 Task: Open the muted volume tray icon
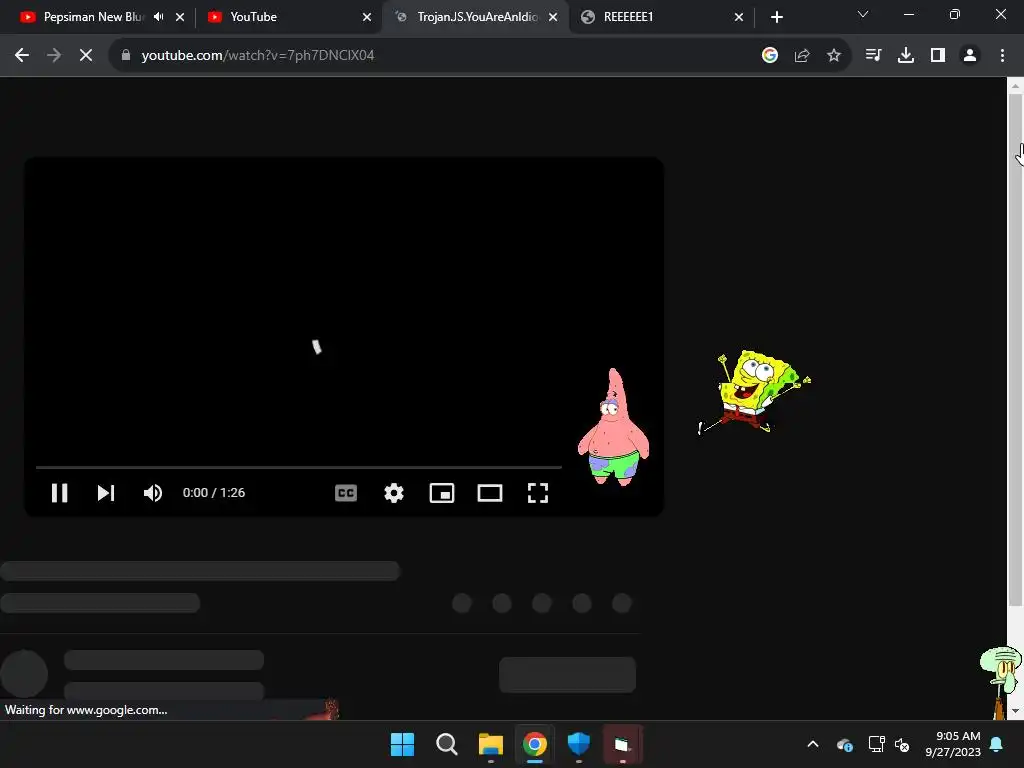coord(902,744)
